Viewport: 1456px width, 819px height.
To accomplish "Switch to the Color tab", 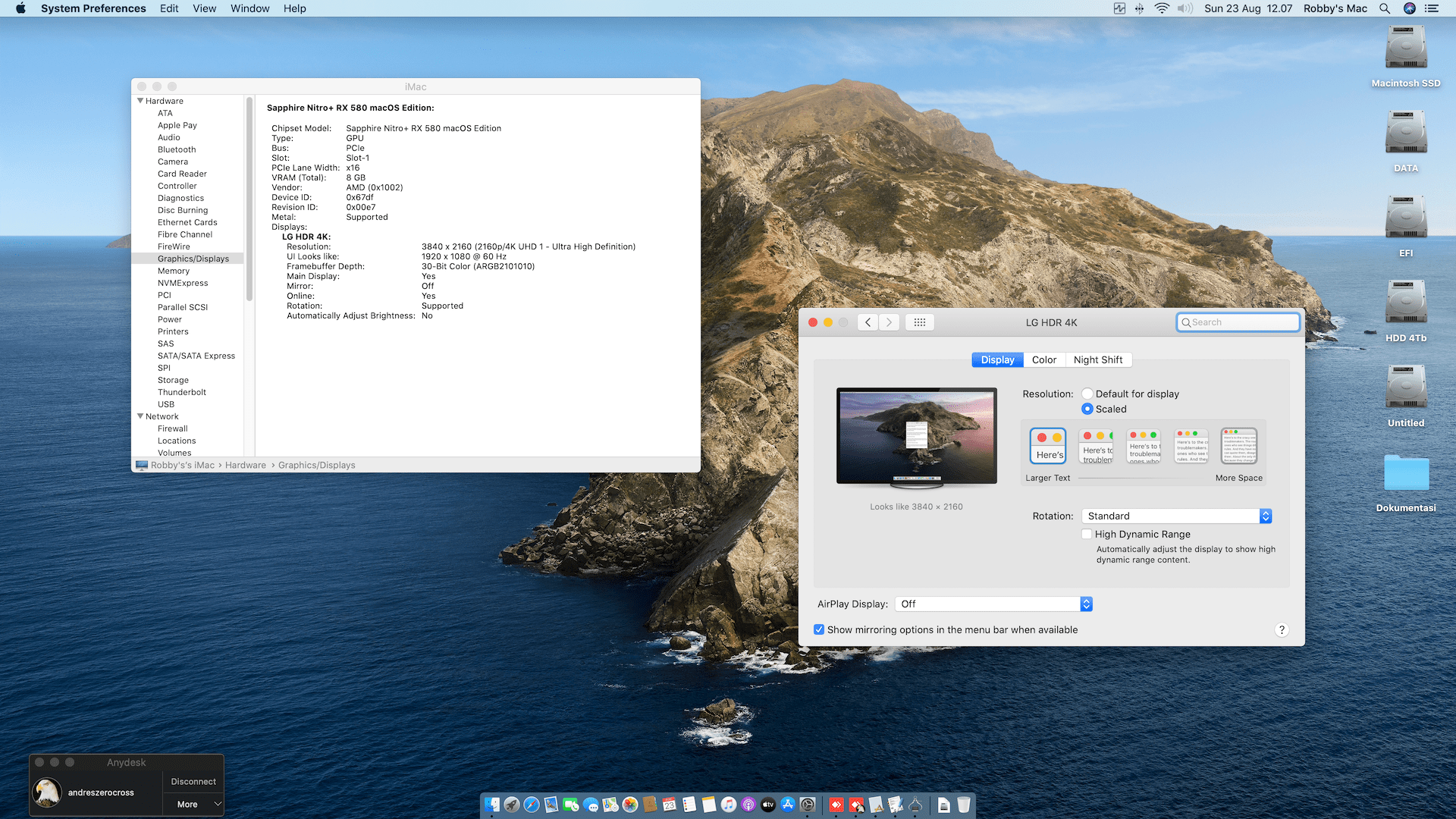I will 1044,360.
